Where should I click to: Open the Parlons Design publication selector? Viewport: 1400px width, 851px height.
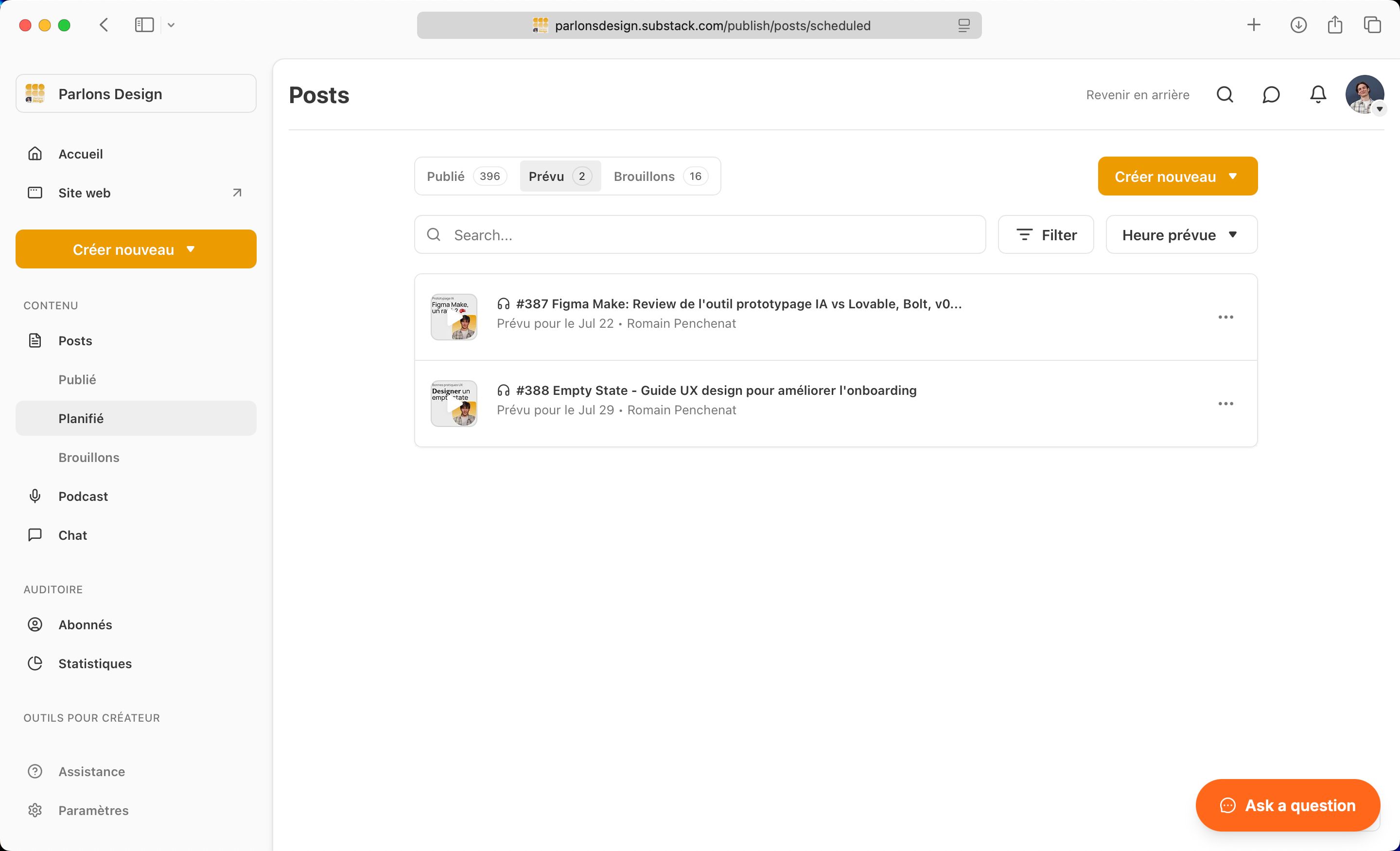[136, 93]
